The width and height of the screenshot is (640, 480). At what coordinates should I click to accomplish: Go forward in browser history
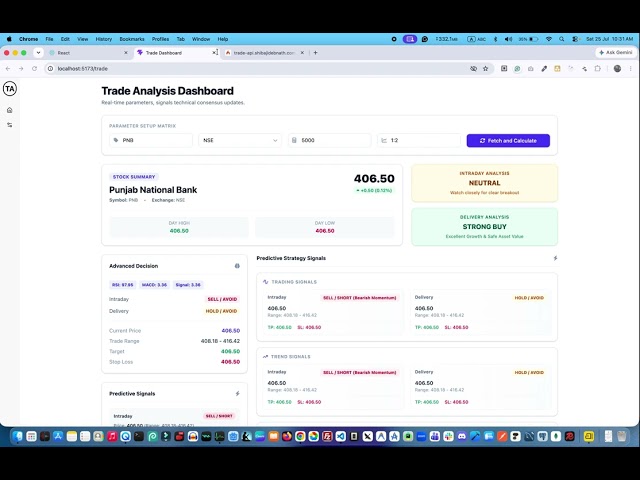(x=21, y=69)
